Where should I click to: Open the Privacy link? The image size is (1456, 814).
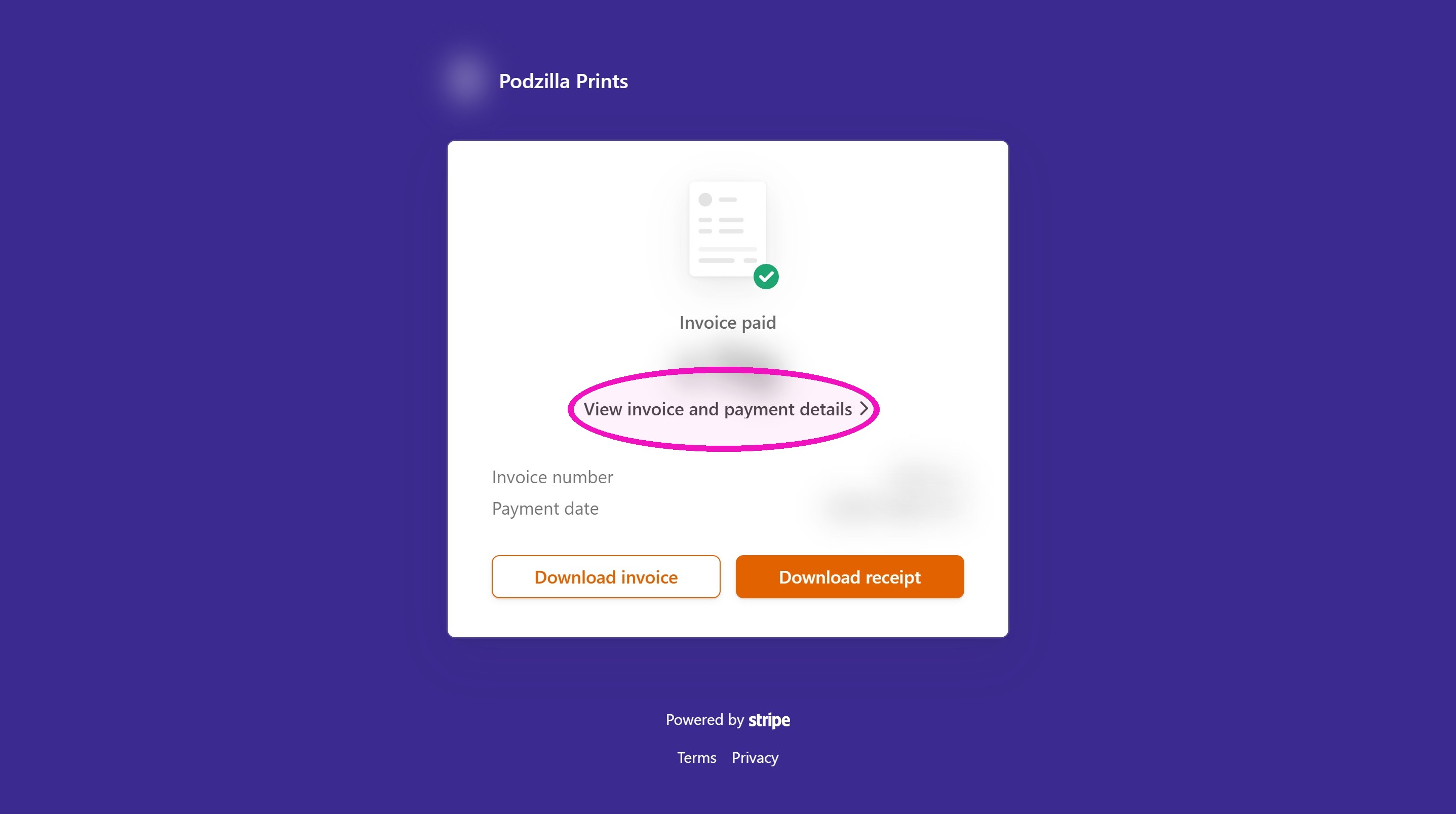point(755,757)
